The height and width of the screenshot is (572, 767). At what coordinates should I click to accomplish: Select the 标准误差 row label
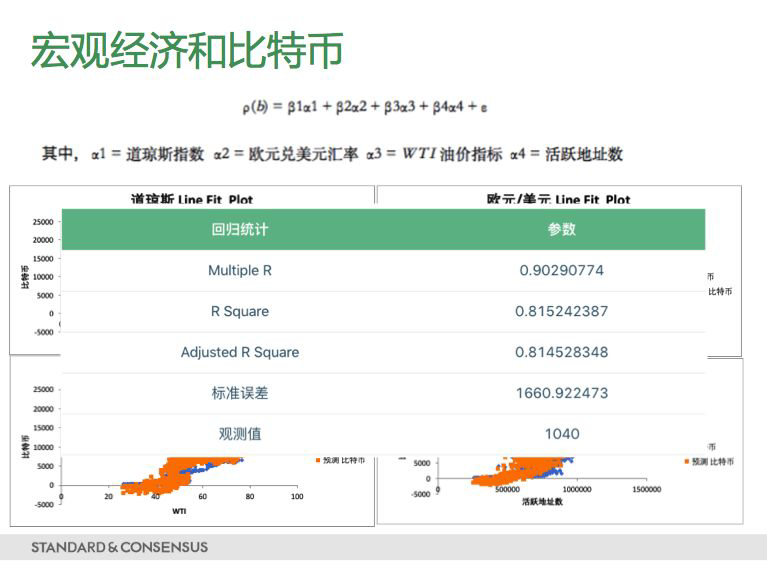click(x=240, y=393)
